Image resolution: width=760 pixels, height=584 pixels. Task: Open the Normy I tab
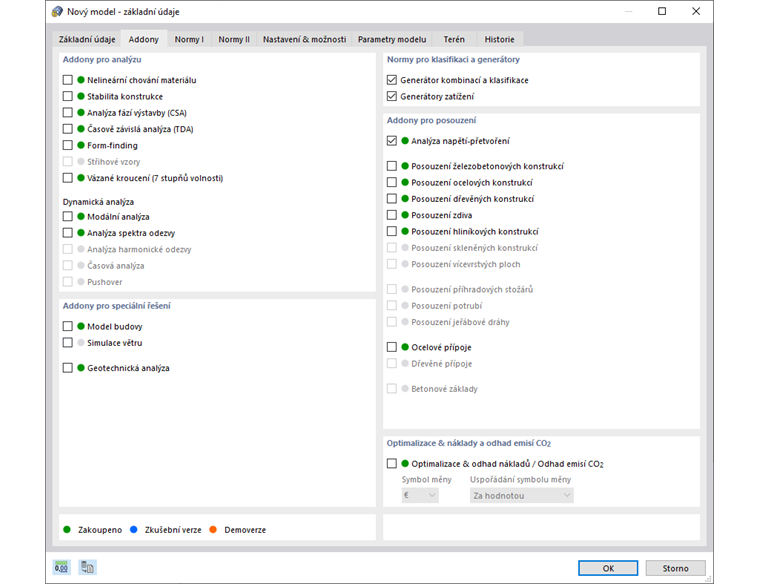[189, 39]
